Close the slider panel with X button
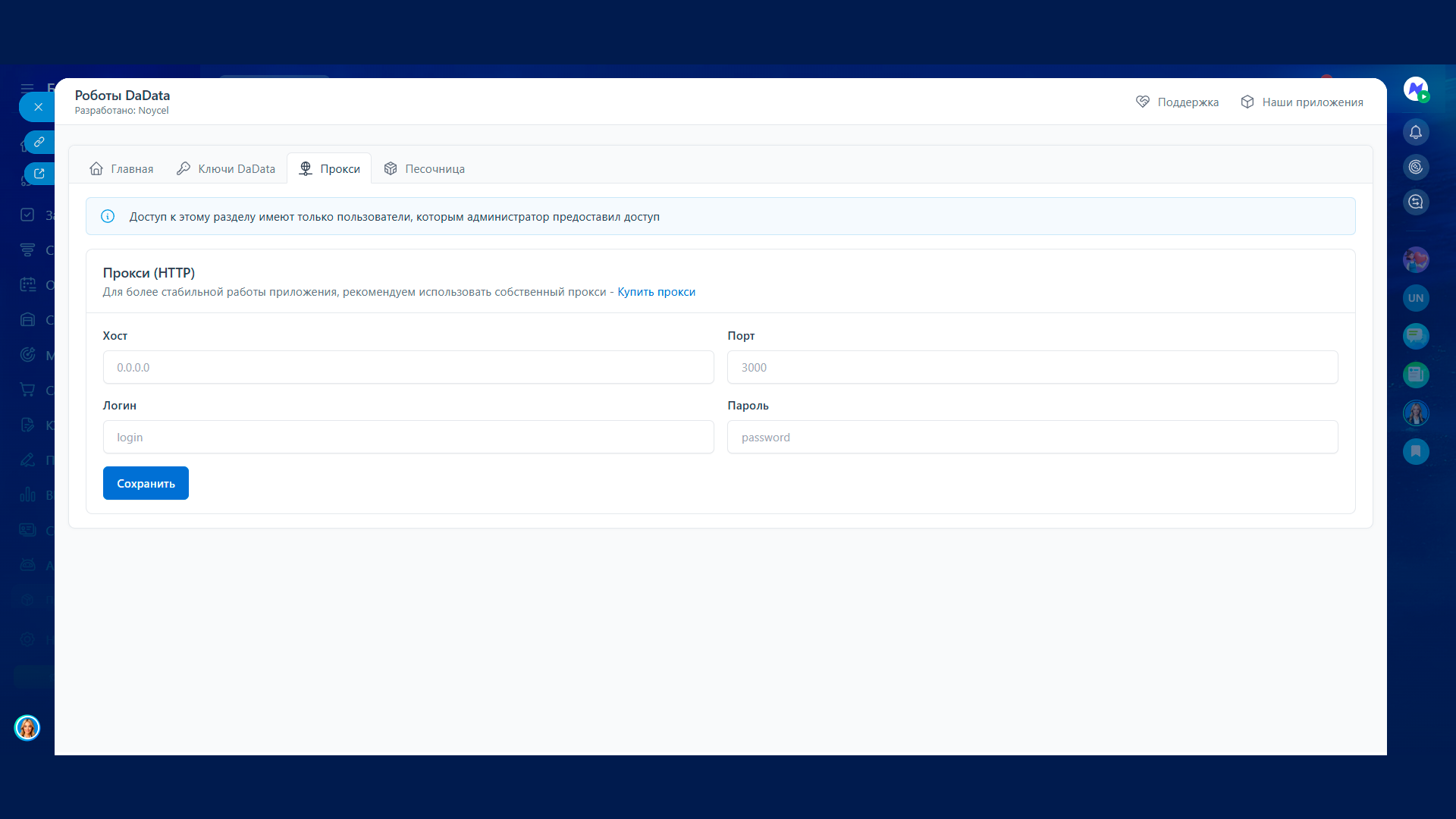This screenshot has width=1456, height=819. pyautogui.click(x=38, y=107)
